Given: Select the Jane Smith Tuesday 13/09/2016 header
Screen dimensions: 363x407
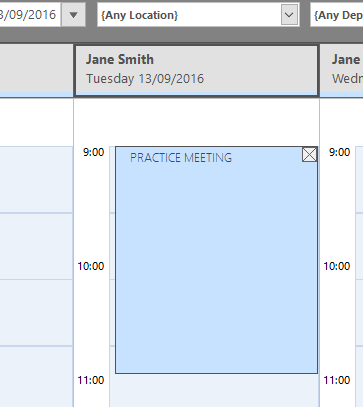Looking at the screenshot, I should [x=196, y=70].
